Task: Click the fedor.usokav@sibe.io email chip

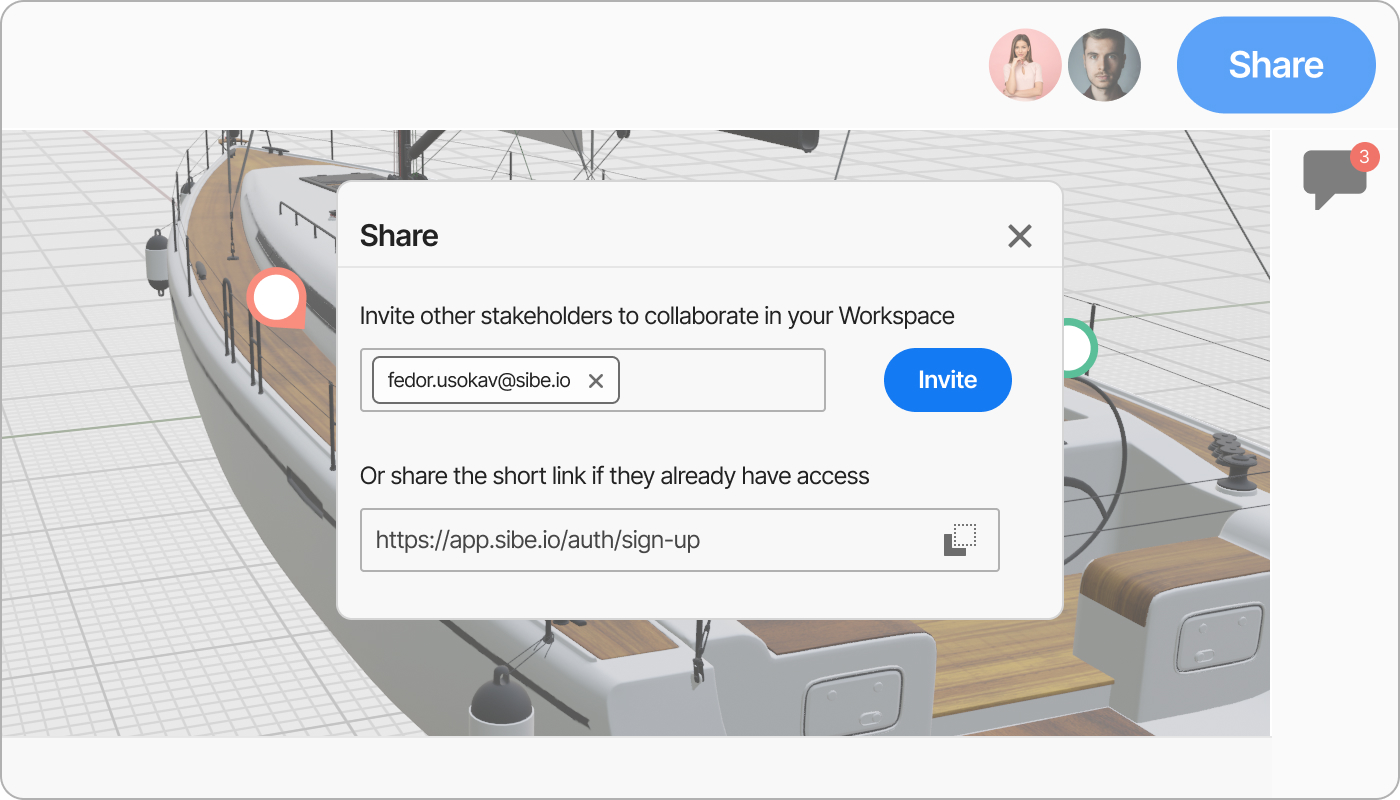Action: [480, 380]
